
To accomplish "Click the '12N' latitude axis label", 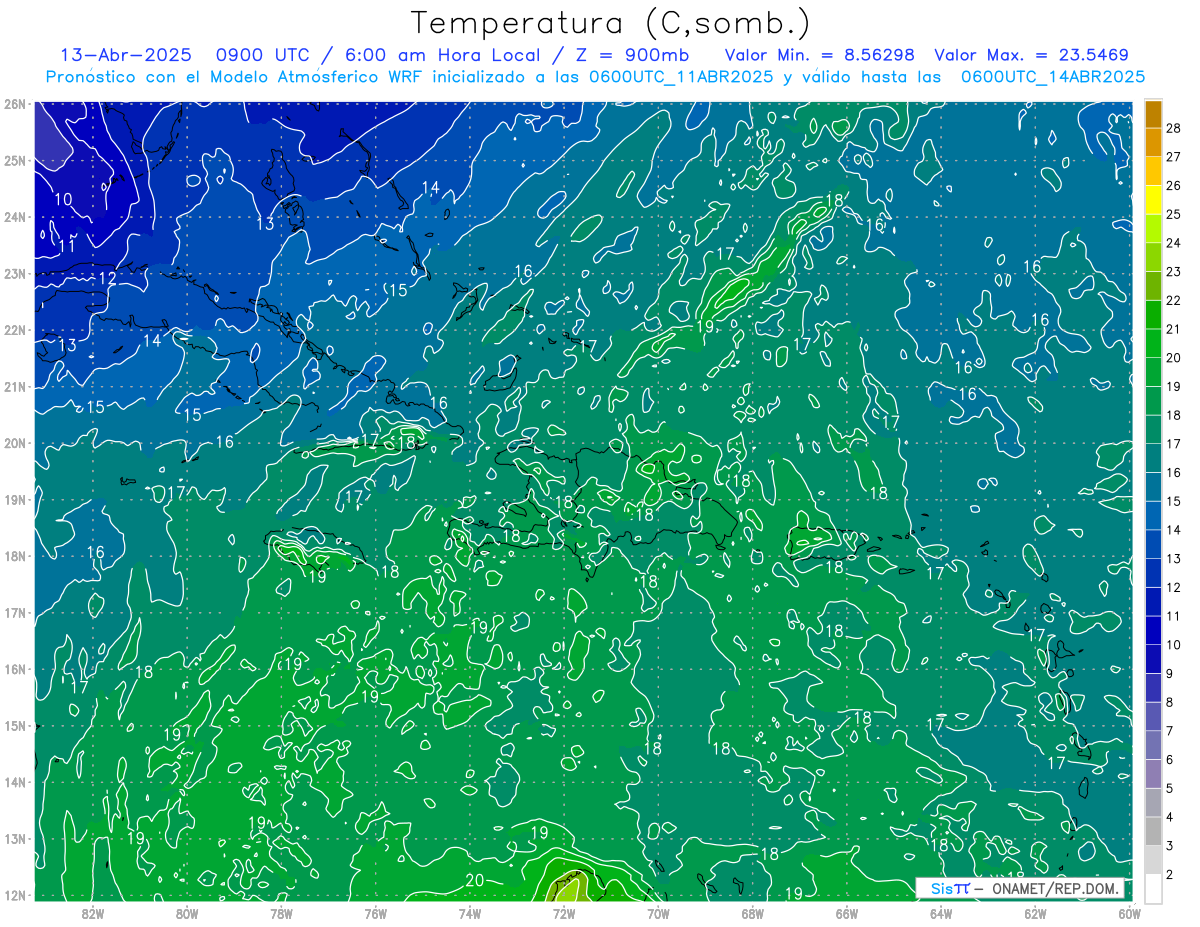I will tap(14, 895).
